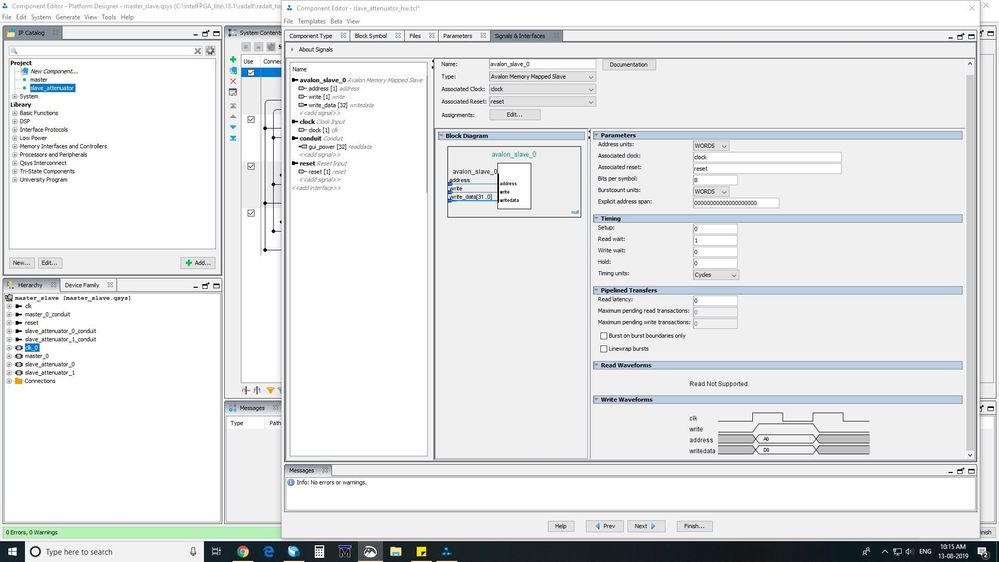The height and width of the screenshot is (562, 999).
Task: Click the blue move-down arrow icon
Action: pos(233,127)
